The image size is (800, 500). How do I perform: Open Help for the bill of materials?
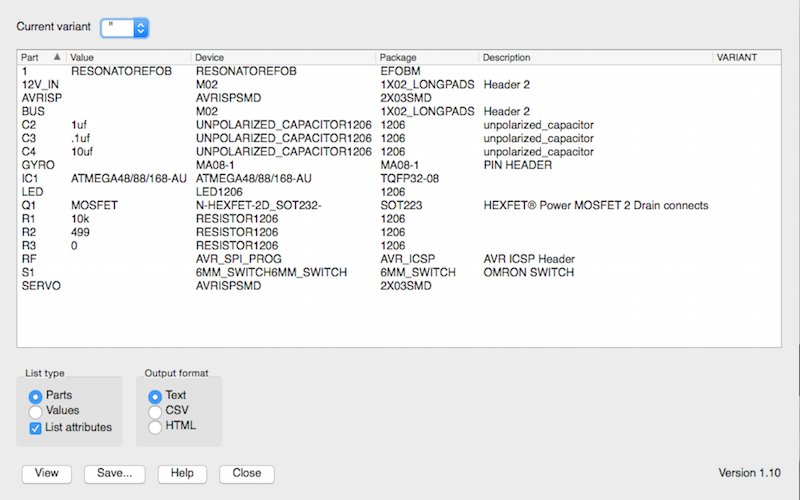coord(182,473)
